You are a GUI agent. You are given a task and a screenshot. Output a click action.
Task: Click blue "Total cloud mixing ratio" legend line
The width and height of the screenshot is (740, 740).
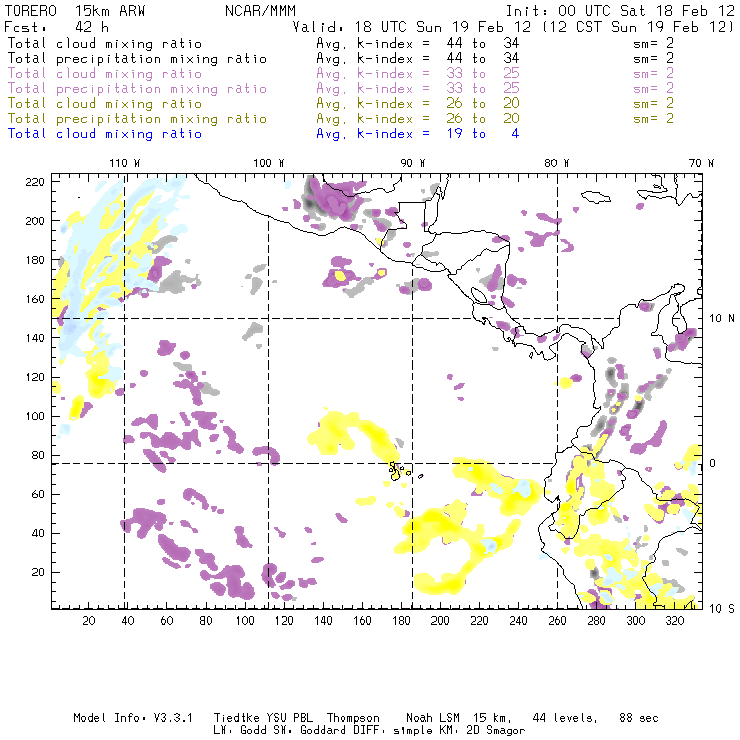click(105, 134)
